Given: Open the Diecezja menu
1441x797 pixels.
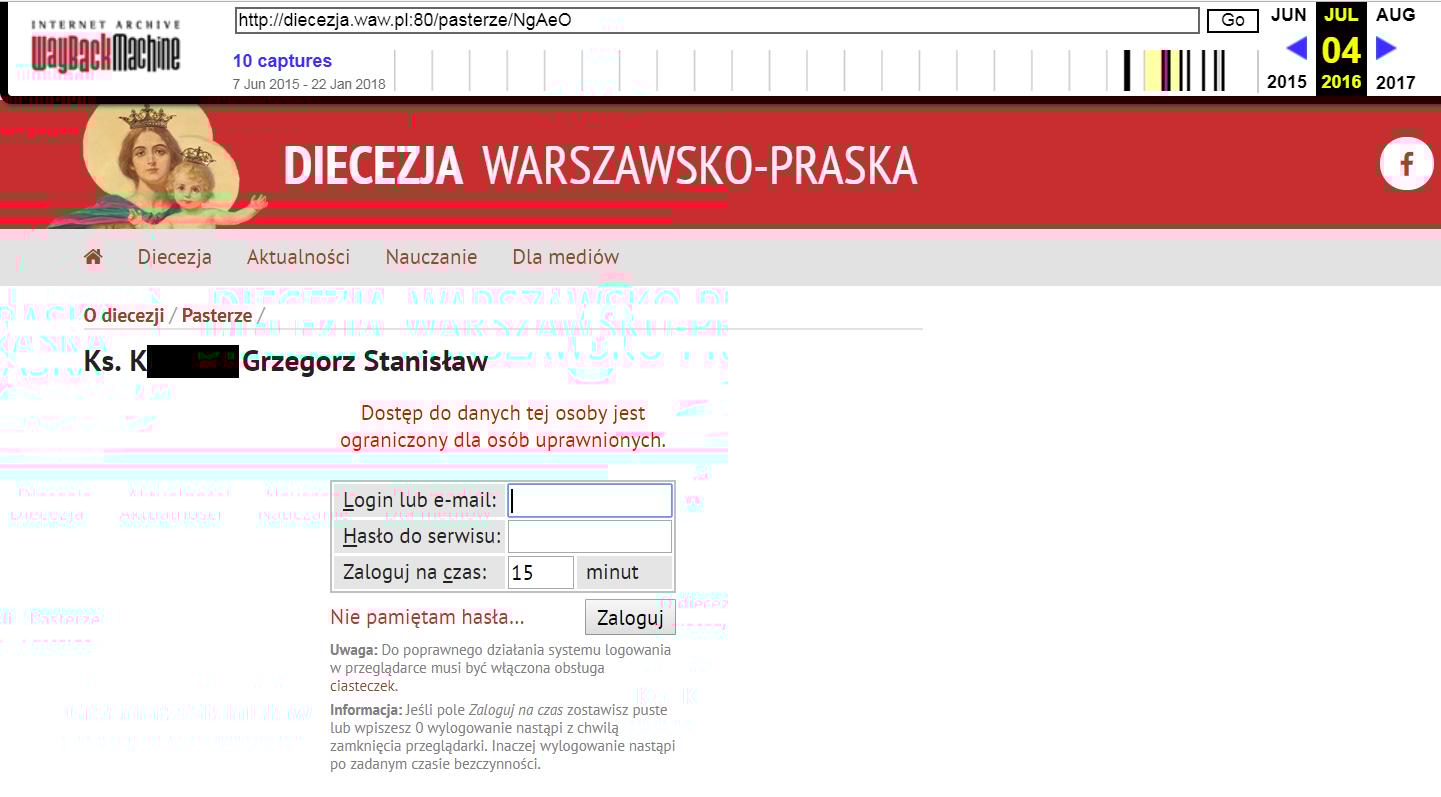Looking at the screenshot, I should click(x=174, y=257).
